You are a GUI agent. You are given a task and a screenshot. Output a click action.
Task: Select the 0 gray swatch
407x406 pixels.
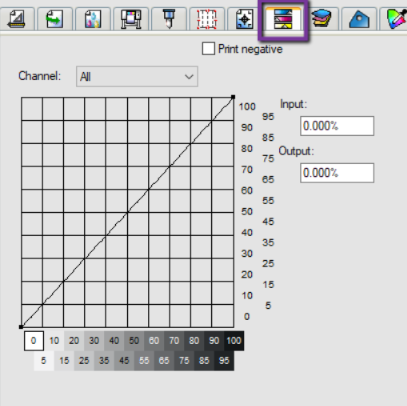34,341
